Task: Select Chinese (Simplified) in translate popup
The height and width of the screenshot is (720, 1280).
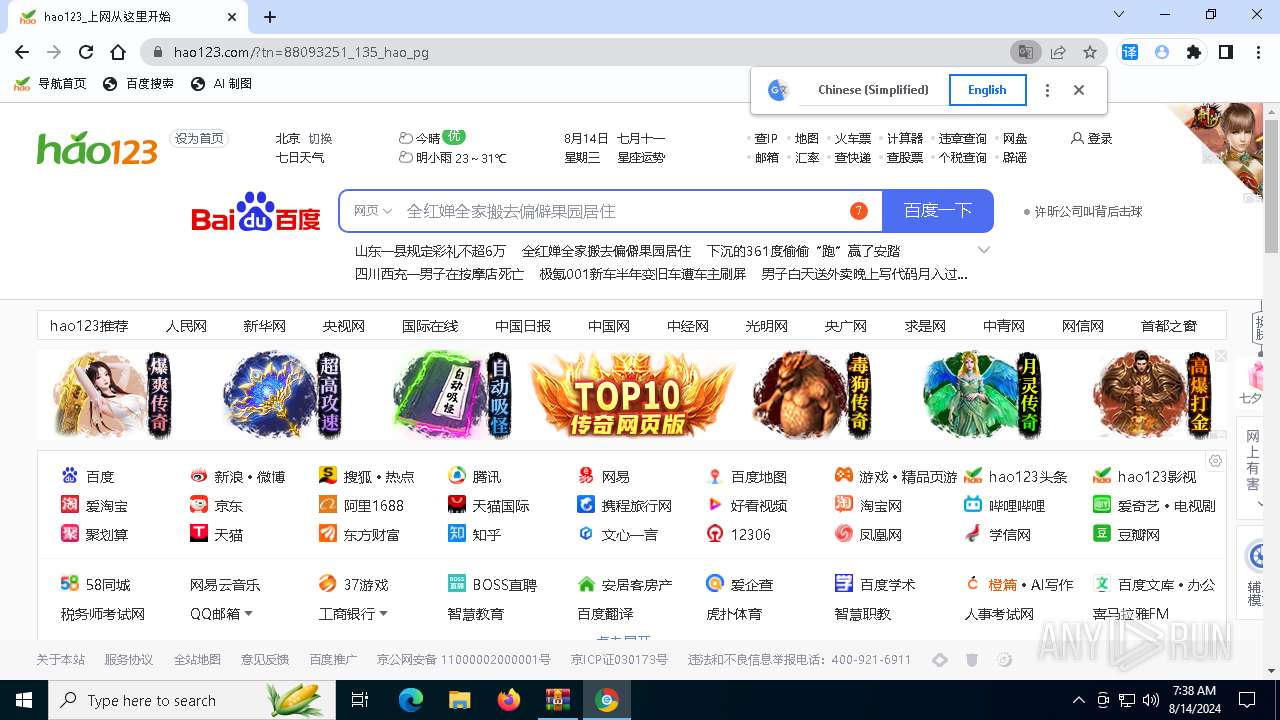Action: (873, 90)
